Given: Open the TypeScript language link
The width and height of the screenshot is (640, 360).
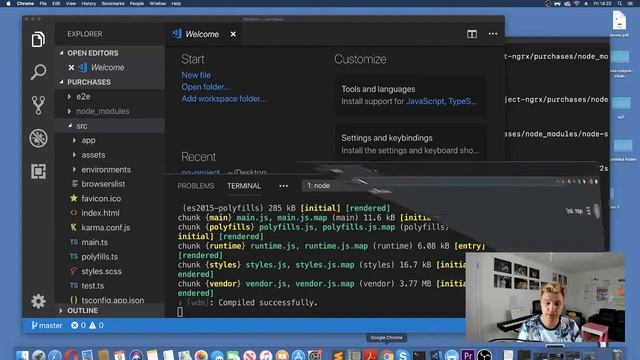Looking at the screenshot, I should pyautogui.click(x=462, y=101).
